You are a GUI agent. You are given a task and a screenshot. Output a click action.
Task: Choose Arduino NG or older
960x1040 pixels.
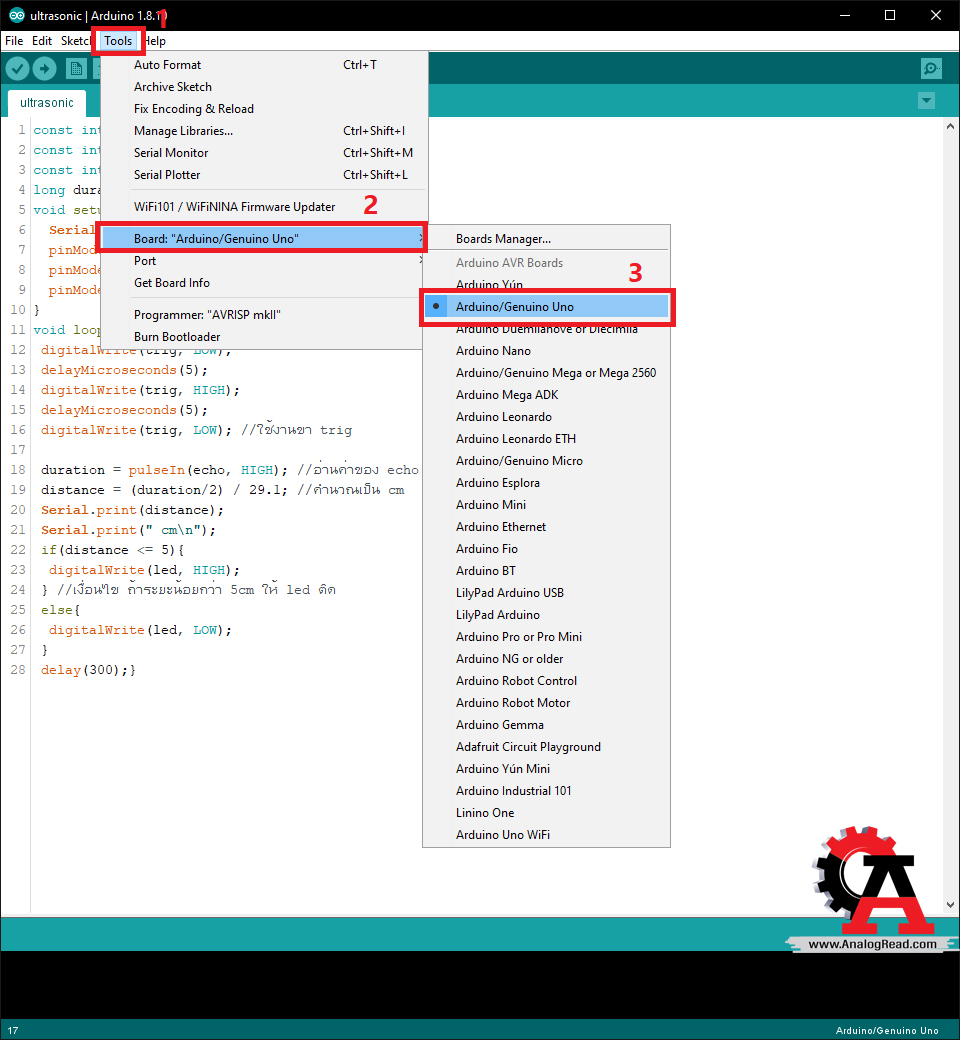(546, 659)
